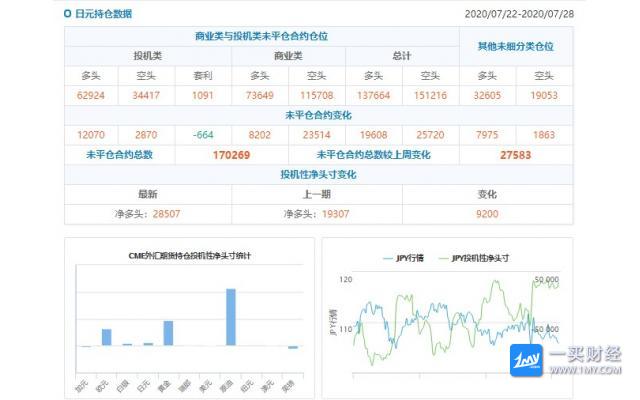Click commercial long value 73649
640x400 pixels.
click(x=260, y=96)
